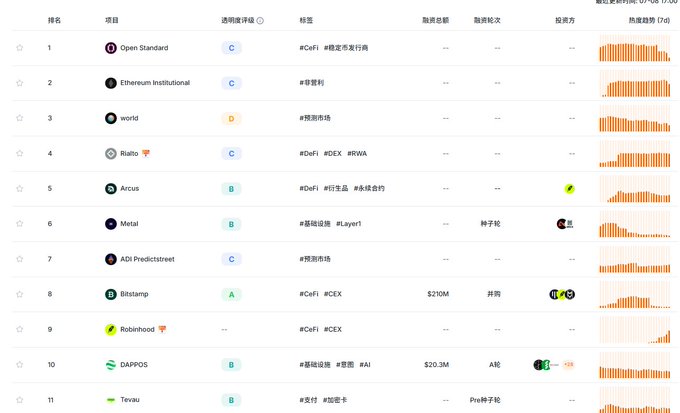Image resolution: width=680 pixels, height=413 pixels.
Task: Star the Metal project
Action: (x=20, y=223)
